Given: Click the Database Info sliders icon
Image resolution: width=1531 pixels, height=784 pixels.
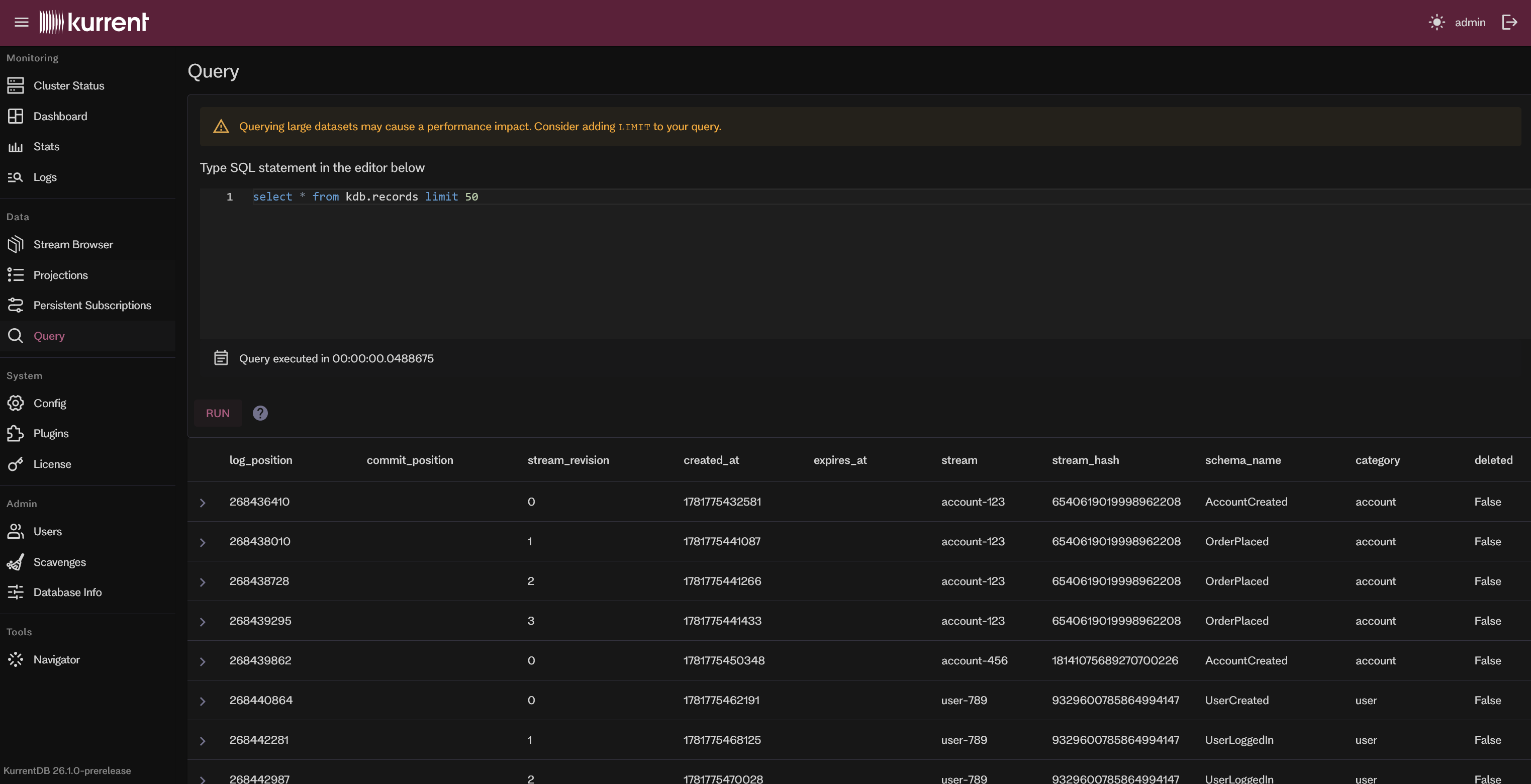Looking at the screenshot, I should pyautogui.click(x=16, y=592).
